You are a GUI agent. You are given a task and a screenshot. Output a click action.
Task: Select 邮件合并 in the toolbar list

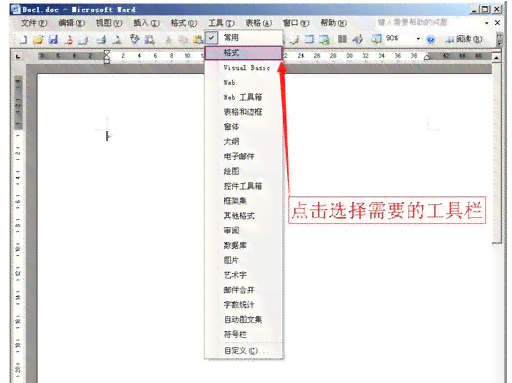pos(244,290)
